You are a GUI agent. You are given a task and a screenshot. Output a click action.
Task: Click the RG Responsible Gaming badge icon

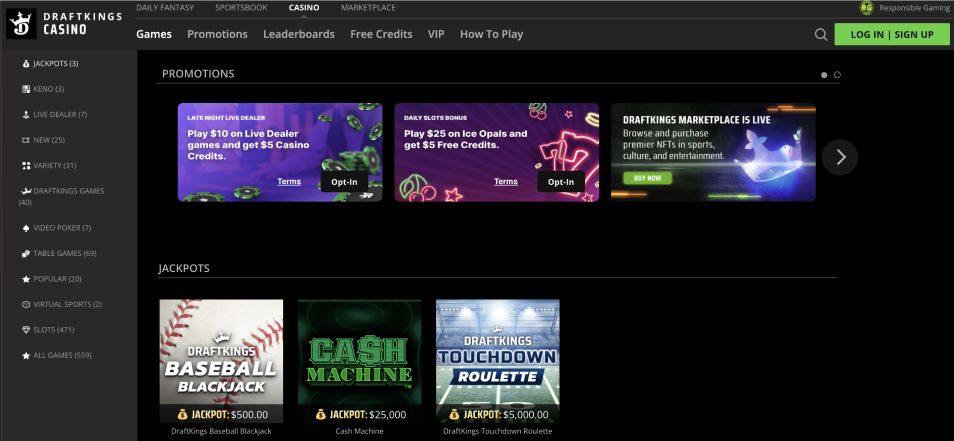[866, 8]
